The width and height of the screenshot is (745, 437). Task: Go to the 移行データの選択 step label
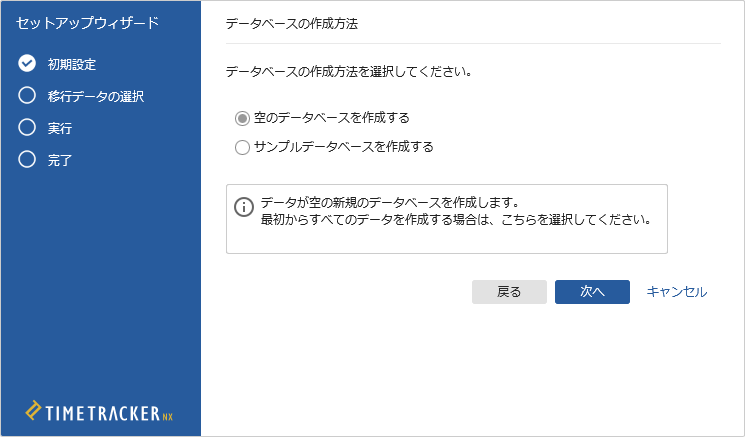coord(96,96)
